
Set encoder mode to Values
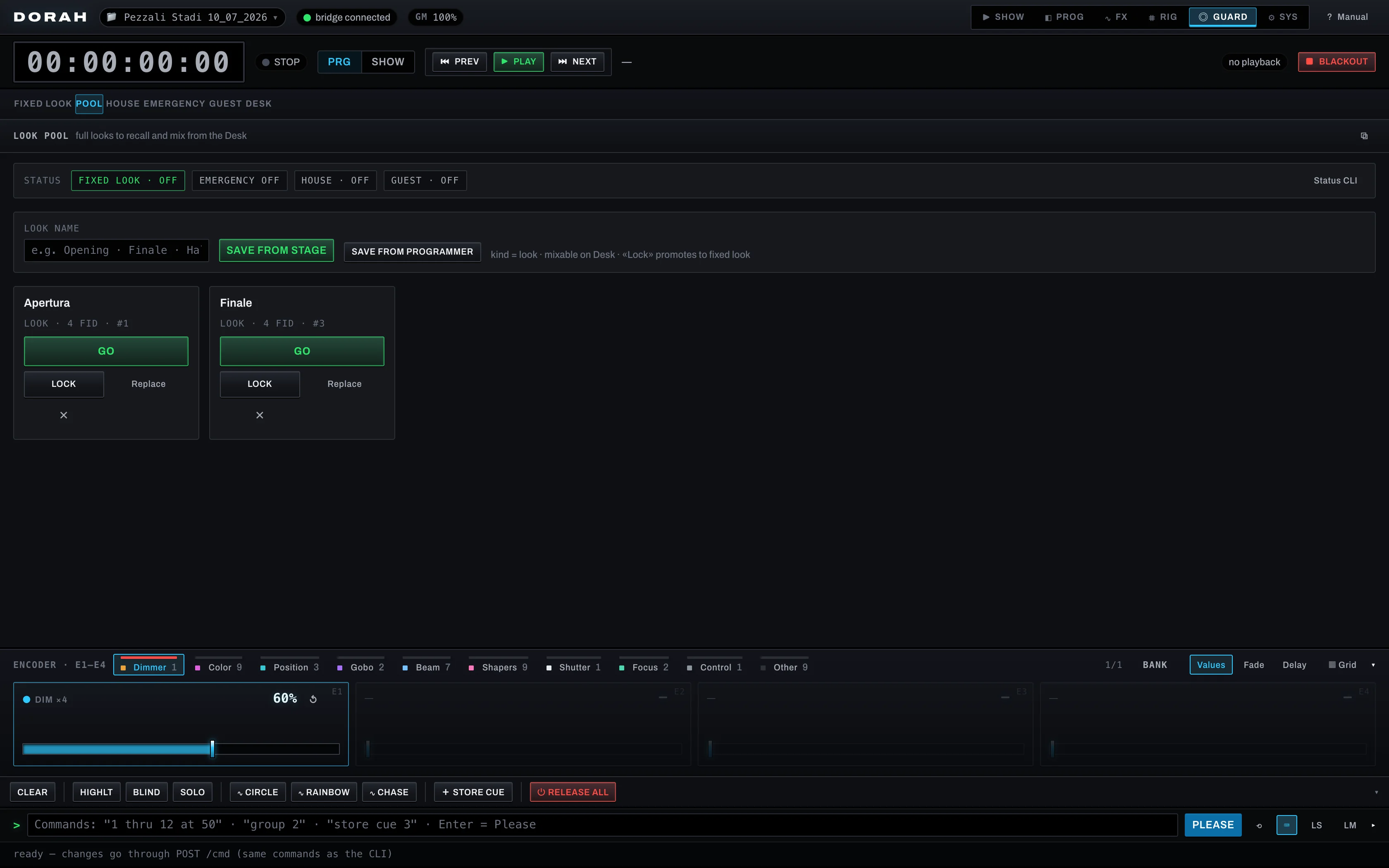[1211, 665]
